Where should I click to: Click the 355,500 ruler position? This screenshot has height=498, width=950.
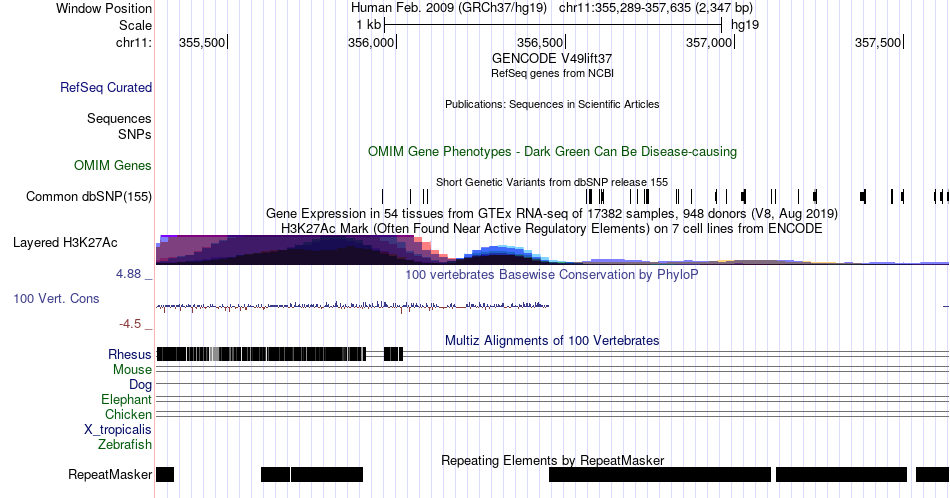pos(202,42)
